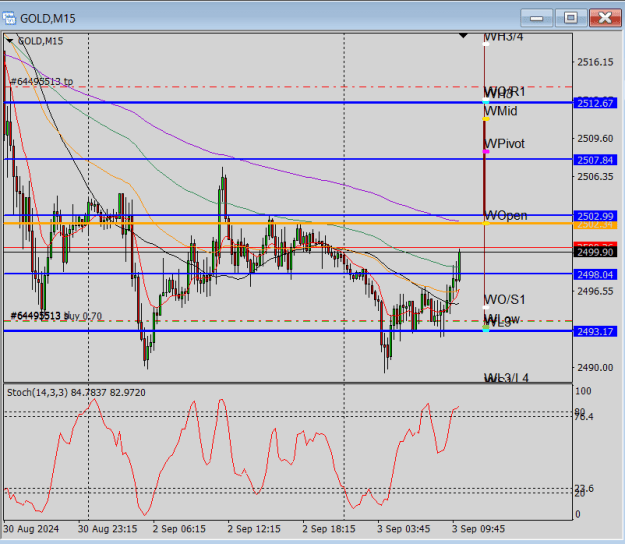This screenshot has height=544, width=625.
Task: Click the 2 Sep 18:15 time label
Action: coord(329,529)
